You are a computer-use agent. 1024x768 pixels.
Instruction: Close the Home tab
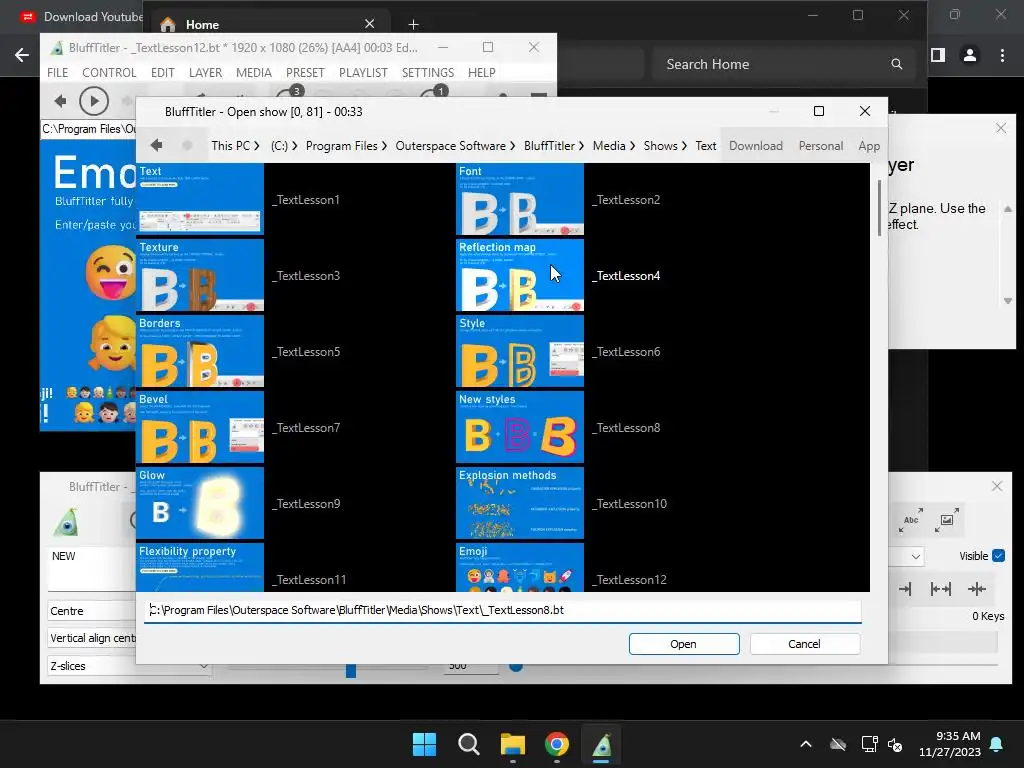[370, 24]
